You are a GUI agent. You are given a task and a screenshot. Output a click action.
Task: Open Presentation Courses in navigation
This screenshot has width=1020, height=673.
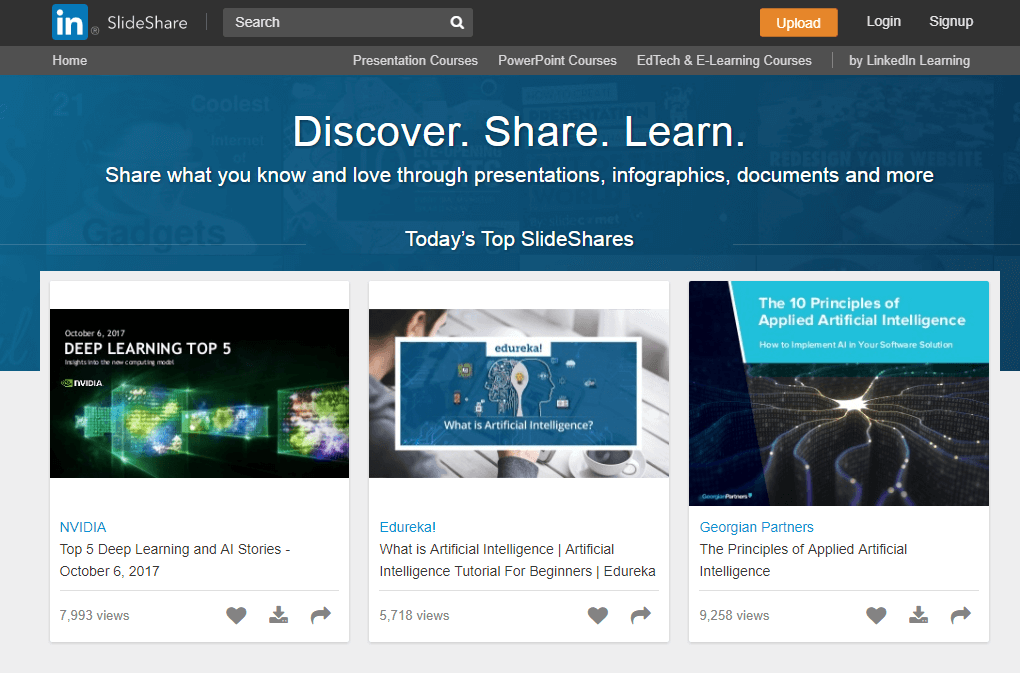click(415, 60)
